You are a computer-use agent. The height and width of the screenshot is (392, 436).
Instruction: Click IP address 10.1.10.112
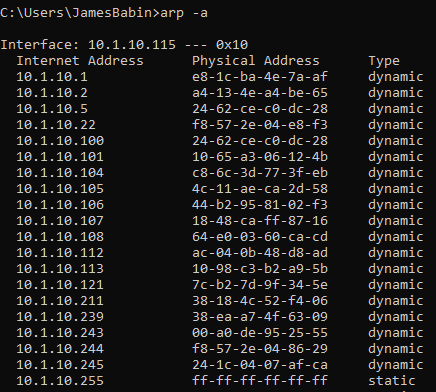pyautogui.click(x=60, y=253)
